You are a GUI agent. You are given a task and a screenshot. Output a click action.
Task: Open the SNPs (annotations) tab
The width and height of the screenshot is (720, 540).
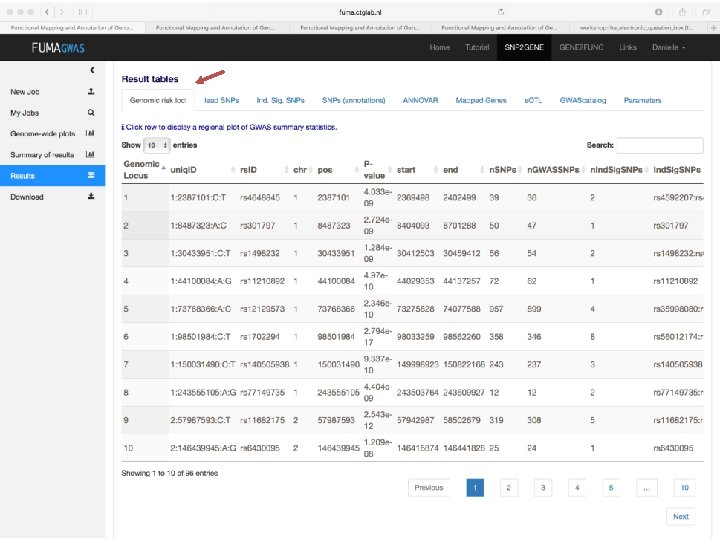click(x=354, y=100)
